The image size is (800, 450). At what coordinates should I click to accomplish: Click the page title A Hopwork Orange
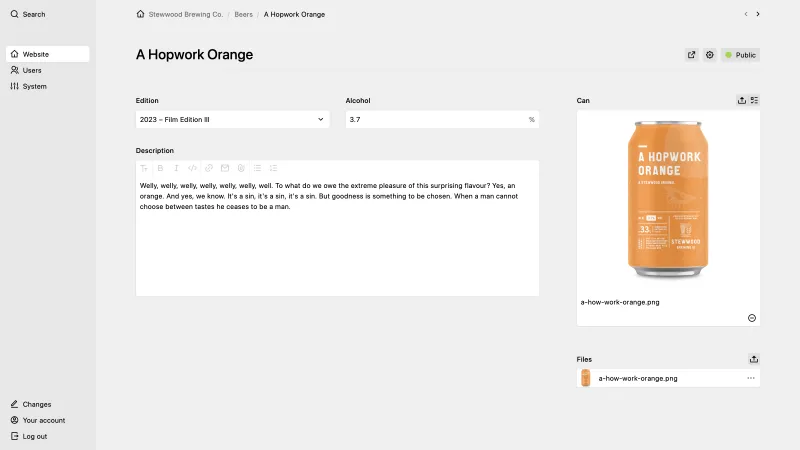194,55
